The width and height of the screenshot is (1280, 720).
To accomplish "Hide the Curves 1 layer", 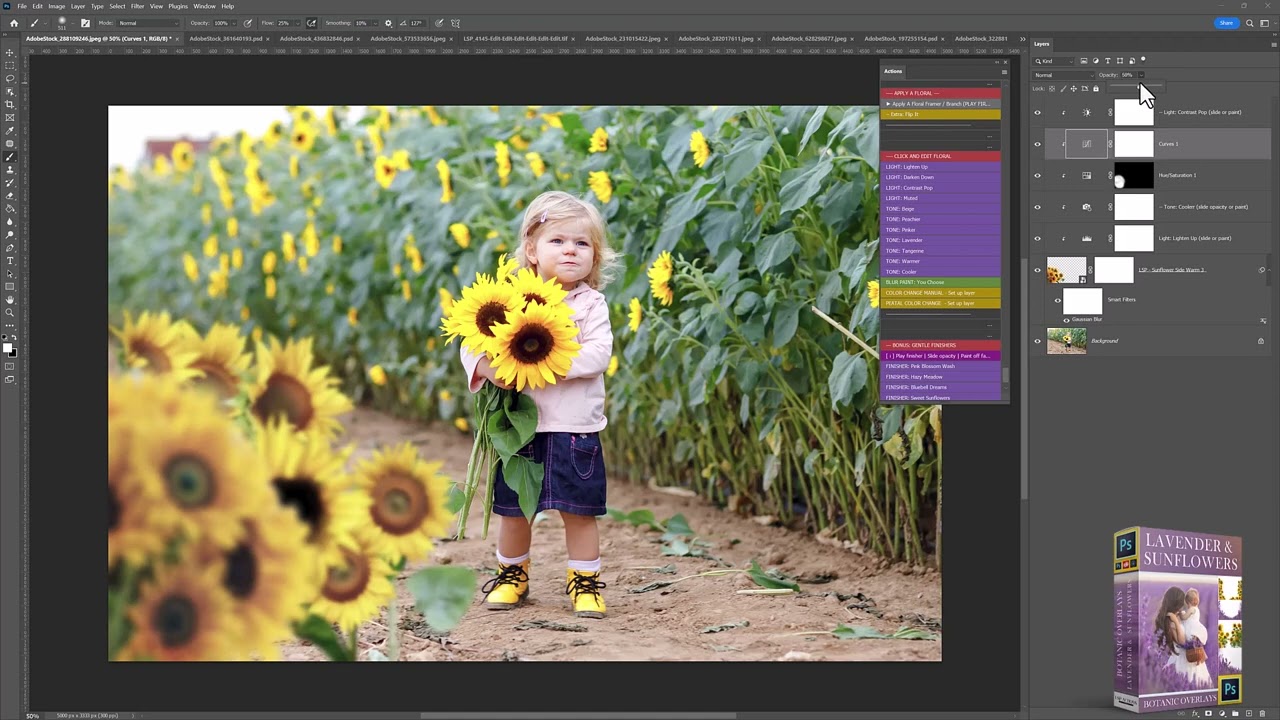I will [x=1037, y=144].
